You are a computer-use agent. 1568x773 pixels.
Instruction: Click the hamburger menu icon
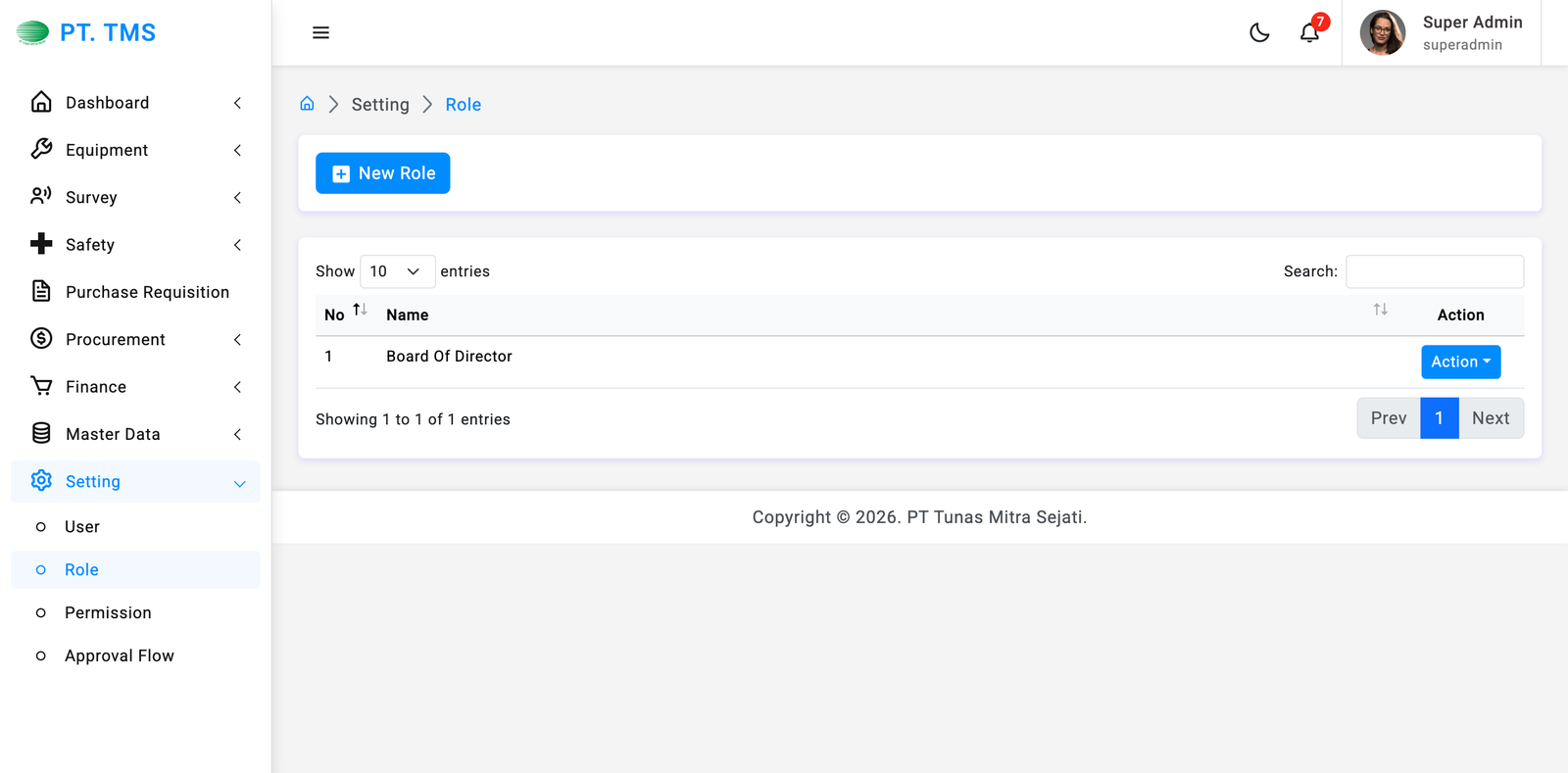(320, 32)
